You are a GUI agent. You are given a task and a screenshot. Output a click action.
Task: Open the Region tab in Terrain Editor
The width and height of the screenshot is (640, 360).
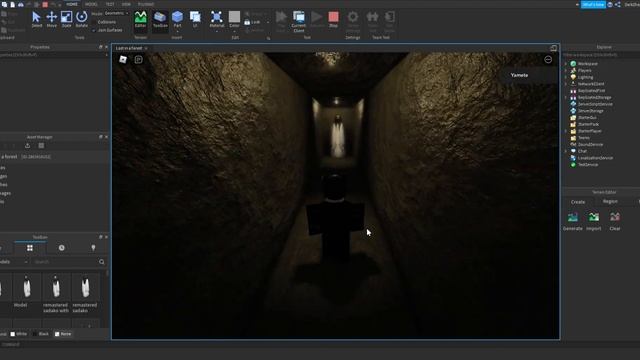point(610,202)
